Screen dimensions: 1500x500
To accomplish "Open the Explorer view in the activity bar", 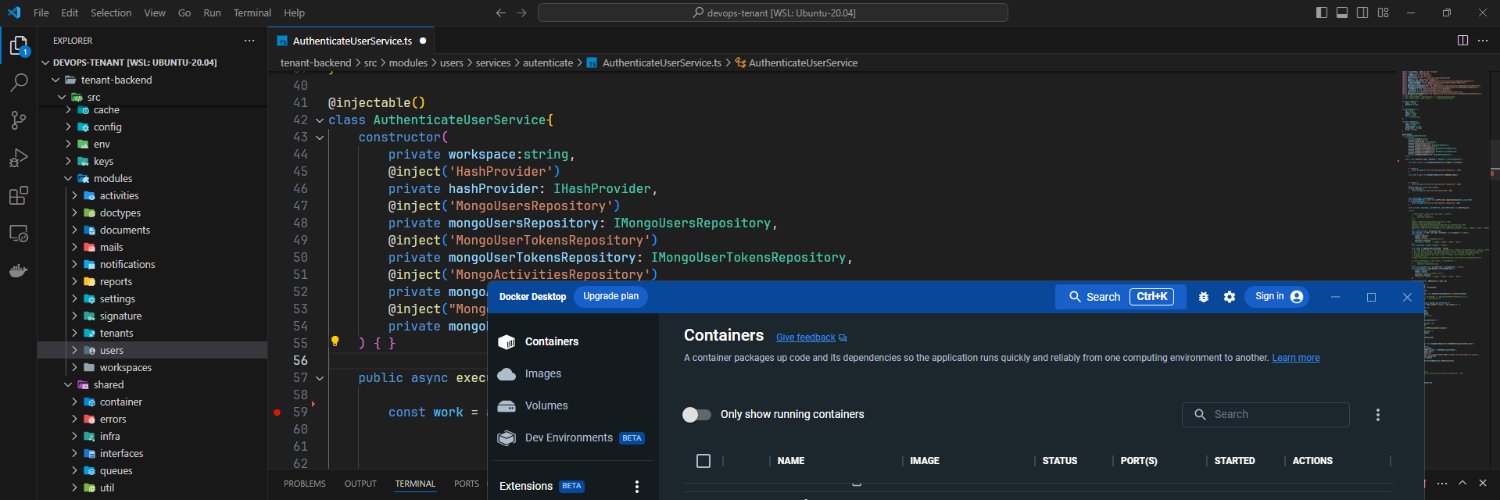I will pyautogui.click(x=18, y=46).
